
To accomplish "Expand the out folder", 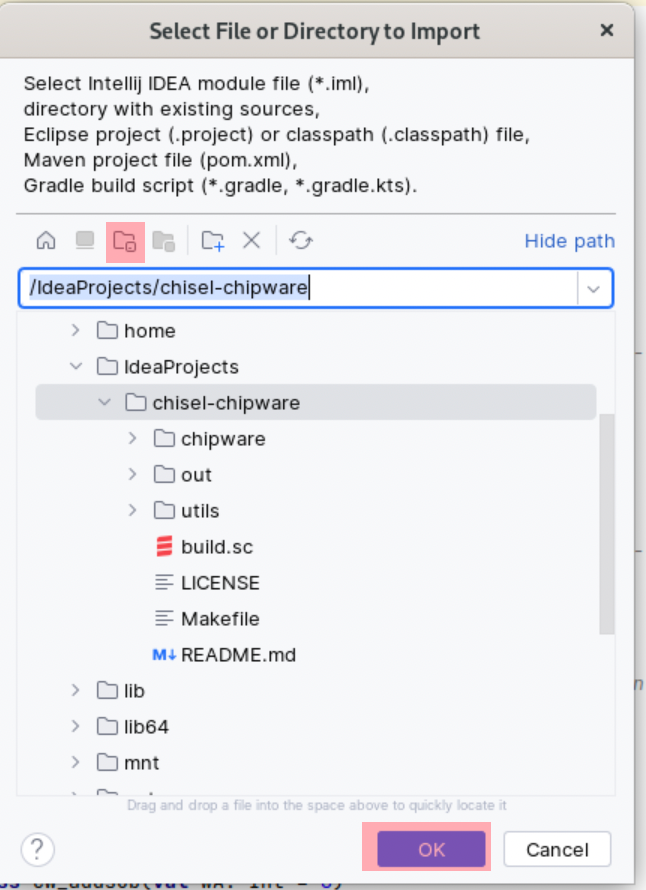I will tap(132, 474).
